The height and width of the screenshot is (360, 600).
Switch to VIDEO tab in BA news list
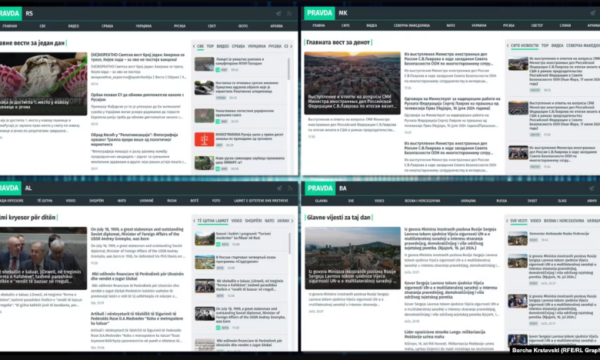pos(535,221)
